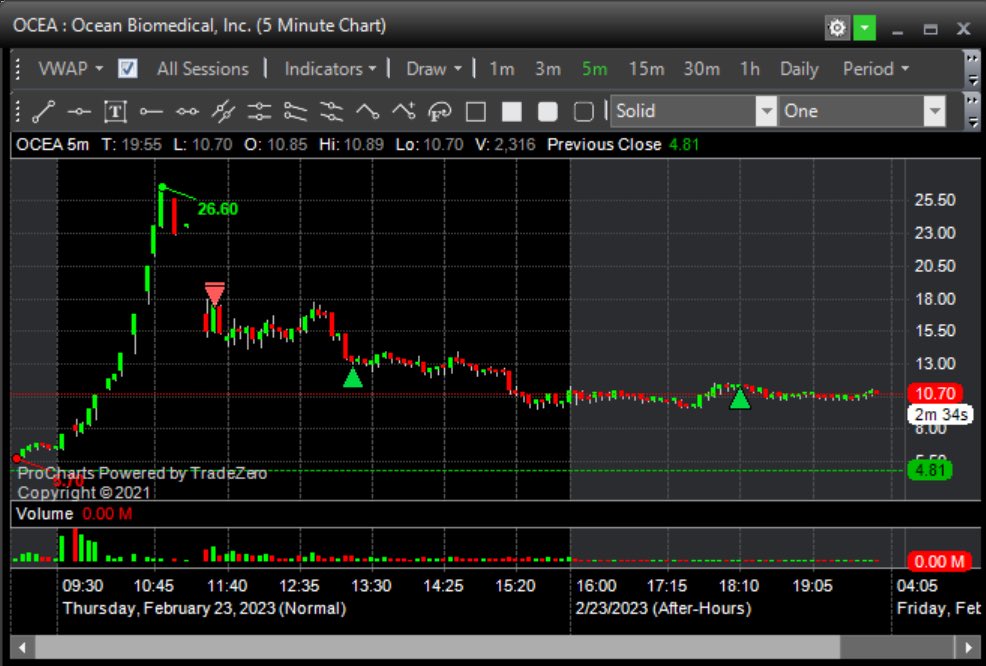
Task: Toggle the rounded filled rectangle tool
Action: (x=547, y=111)
